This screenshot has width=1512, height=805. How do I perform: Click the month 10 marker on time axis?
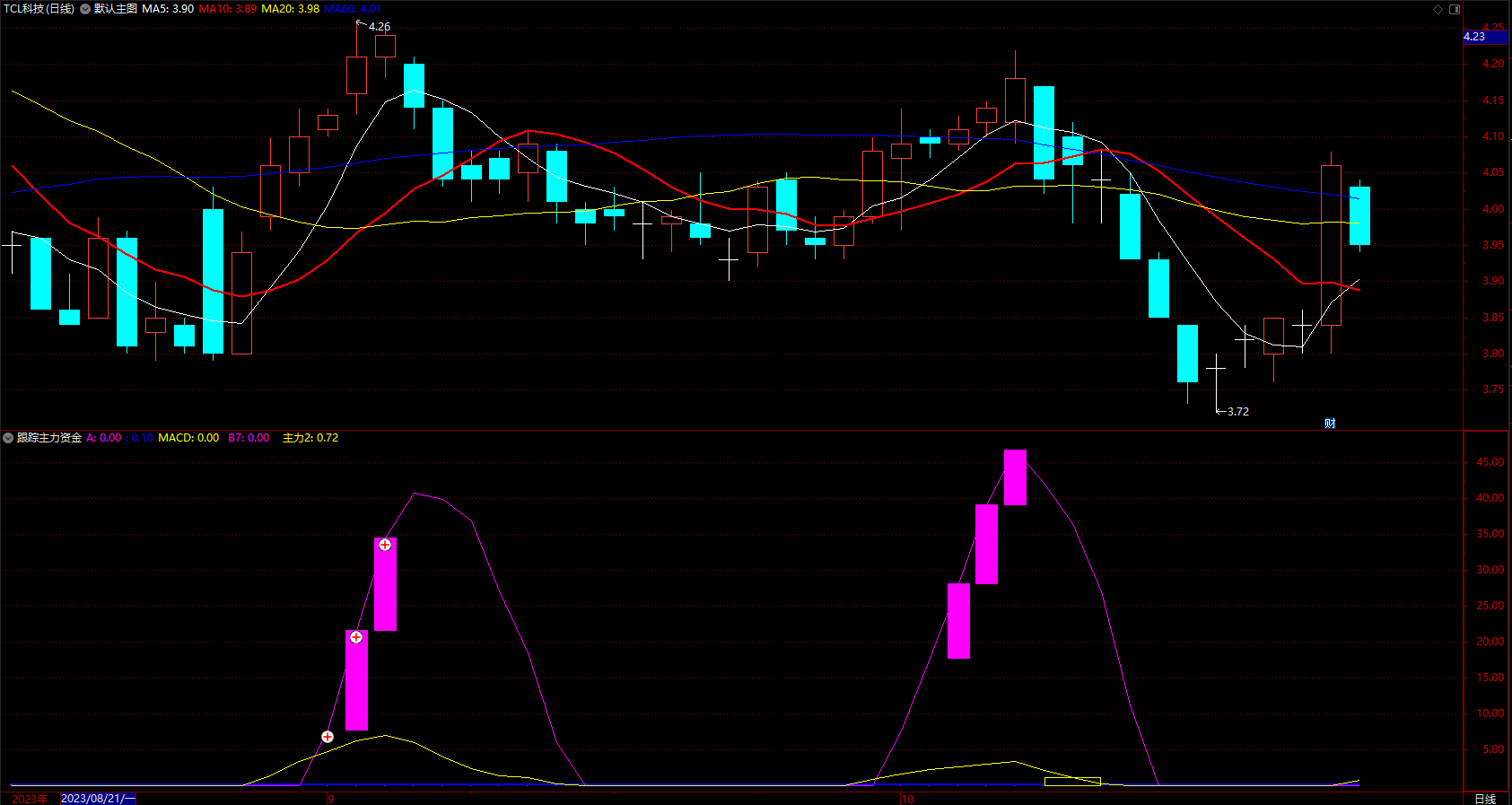[x=907, y=799]
